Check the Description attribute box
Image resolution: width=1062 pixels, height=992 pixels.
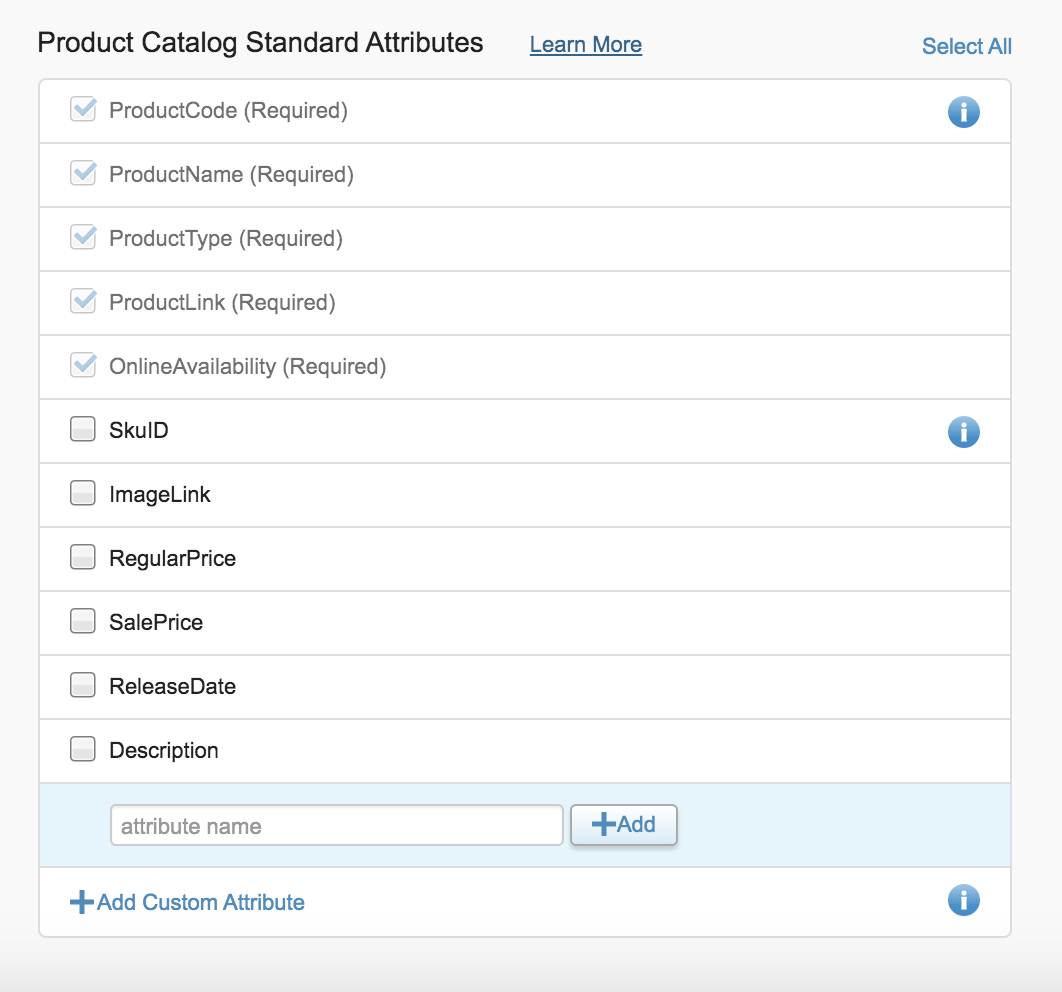(x=83, y=750)
